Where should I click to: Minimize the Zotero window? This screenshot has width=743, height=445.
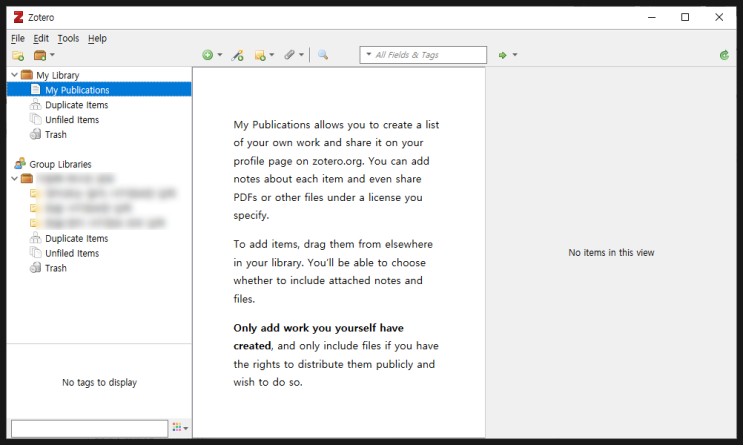pyautogui.click(x=652, y=18)
